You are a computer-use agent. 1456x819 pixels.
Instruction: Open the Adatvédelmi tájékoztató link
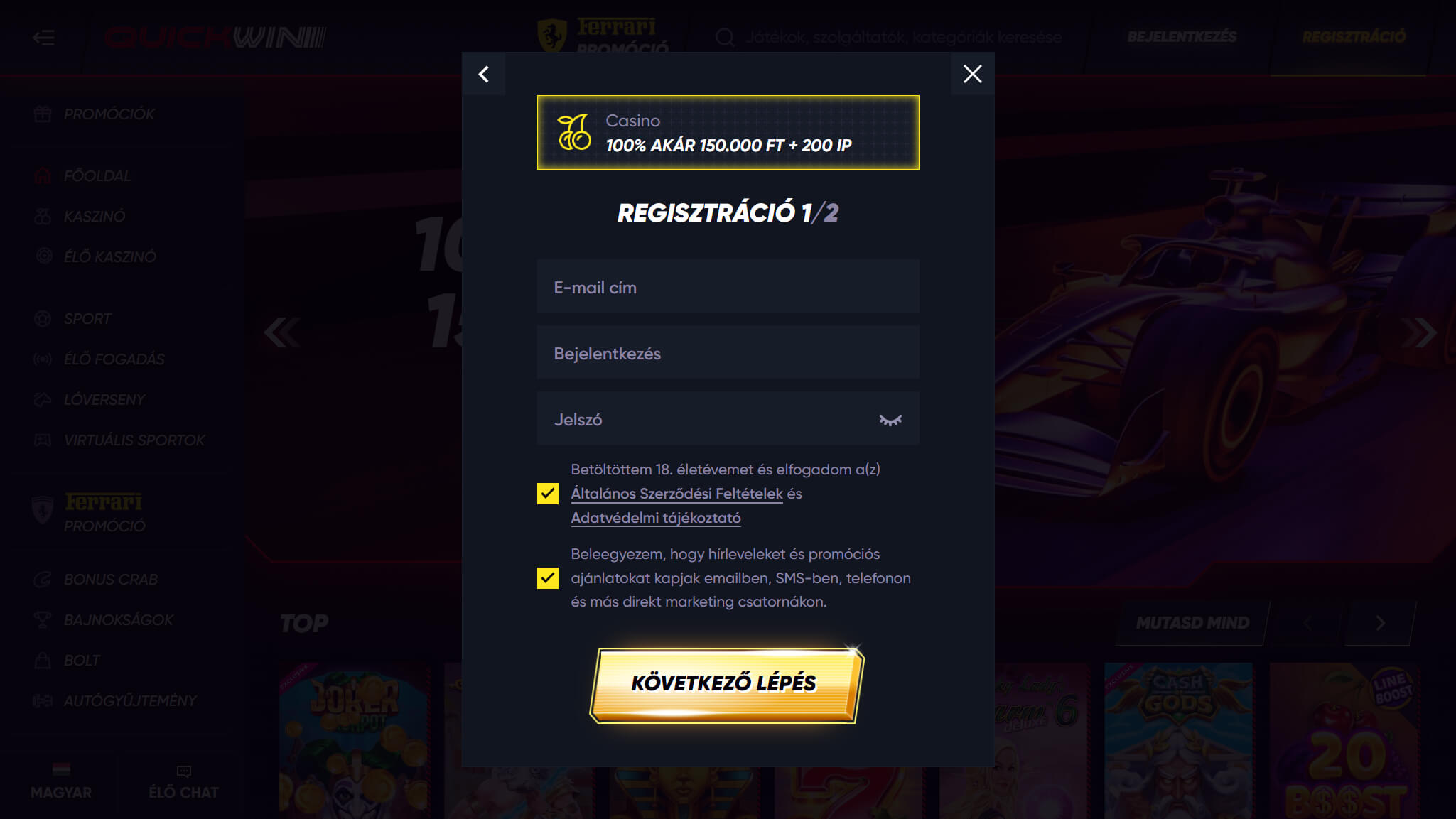656,518
